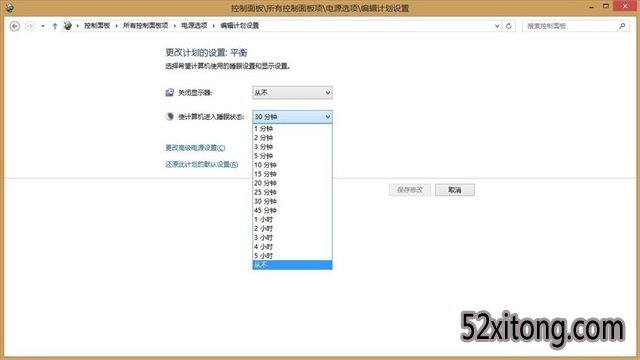Click the search magnifier icon
This screenshot has width=640, height=360.
coord(622,26)
